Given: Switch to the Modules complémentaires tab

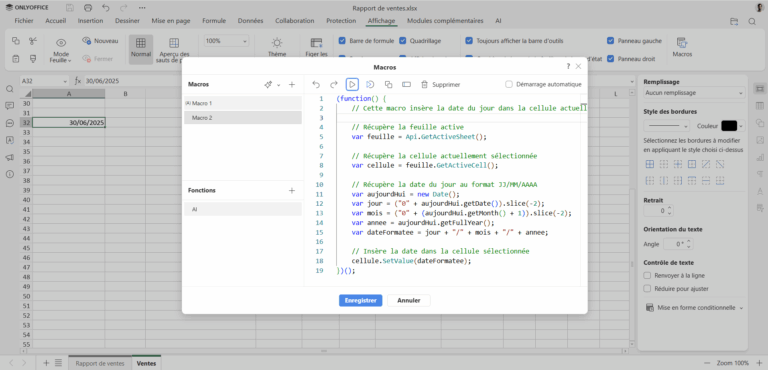Looking at the screenshot, I should click(x=445, y=21).
